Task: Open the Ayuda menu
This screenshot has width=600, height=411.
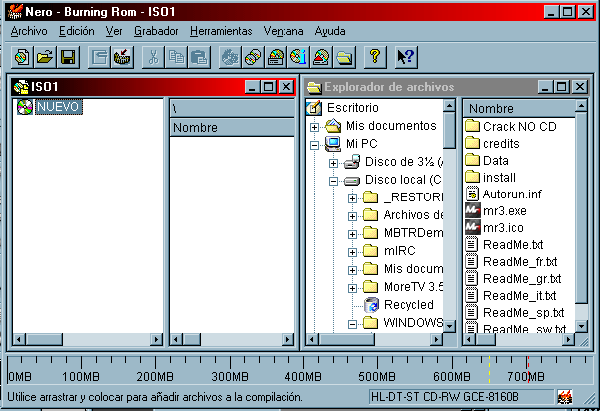Action: (x=330, y=31)
